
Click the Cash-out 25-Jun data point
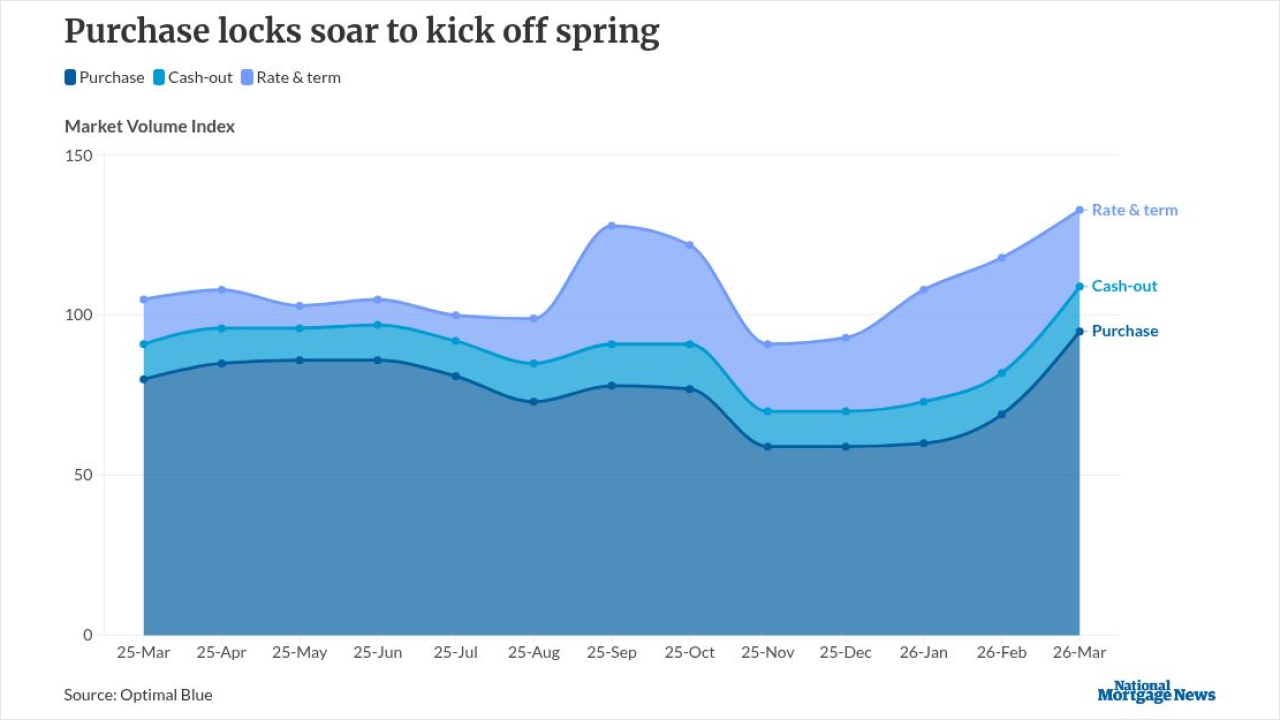378,325
